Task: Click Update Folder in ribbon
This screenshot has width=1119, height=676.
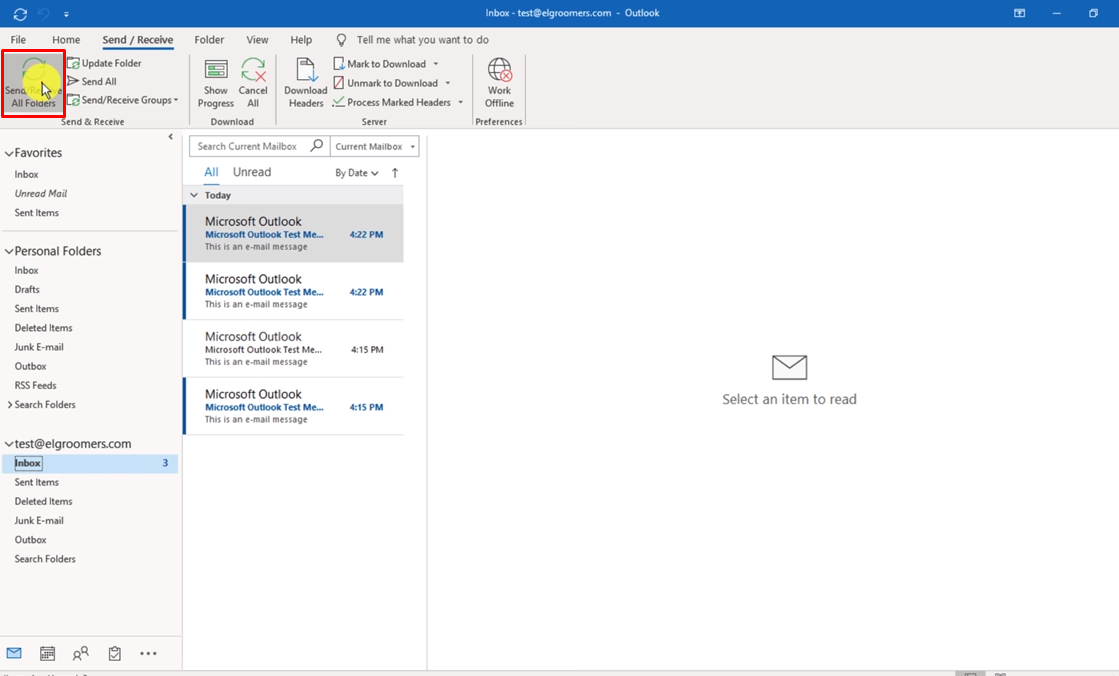Action: click(x=104, y=63)
